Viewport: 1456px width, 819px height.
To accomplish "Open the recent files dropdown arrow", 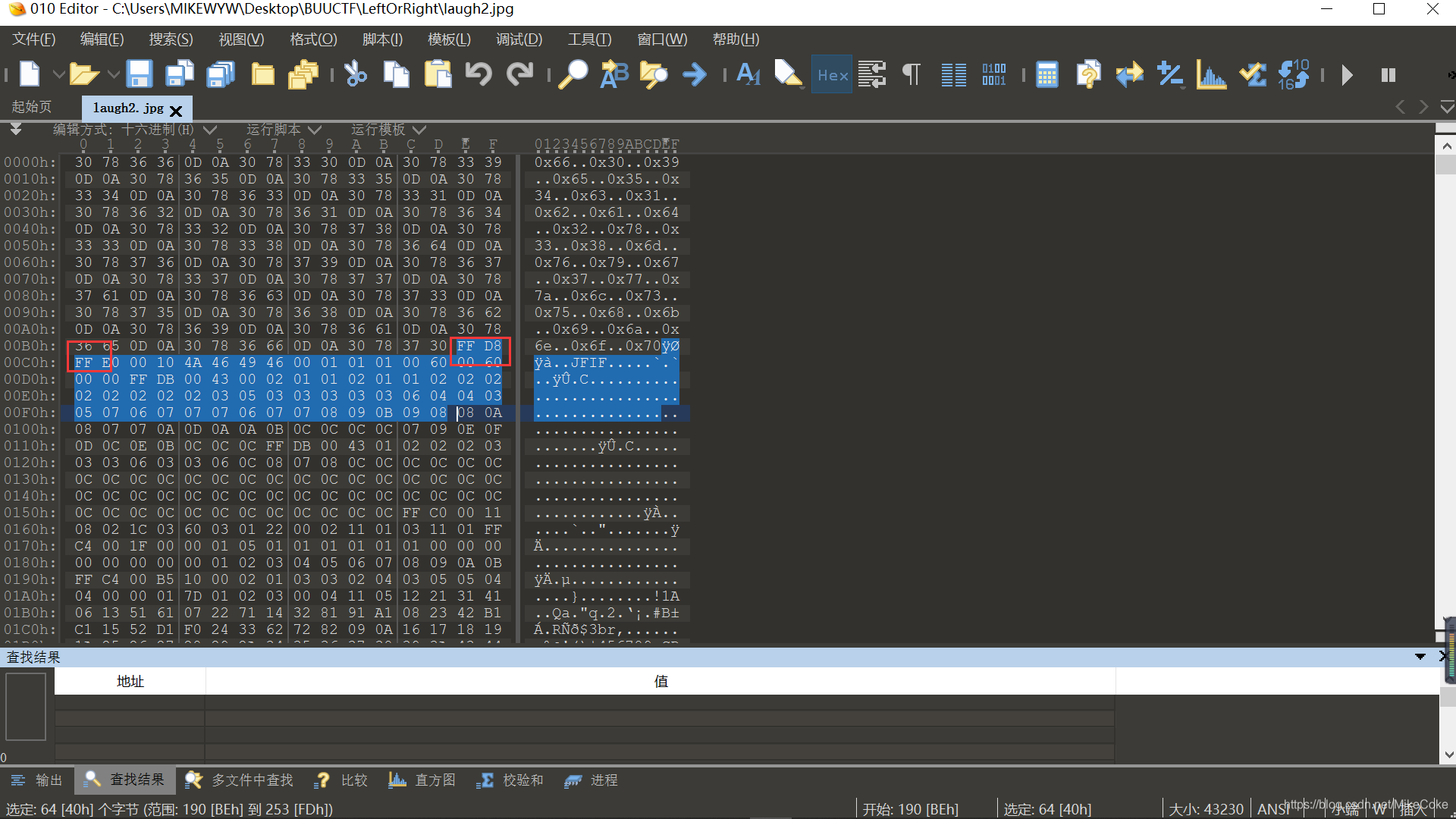I will pyautogui.click(x=113, y=74).
